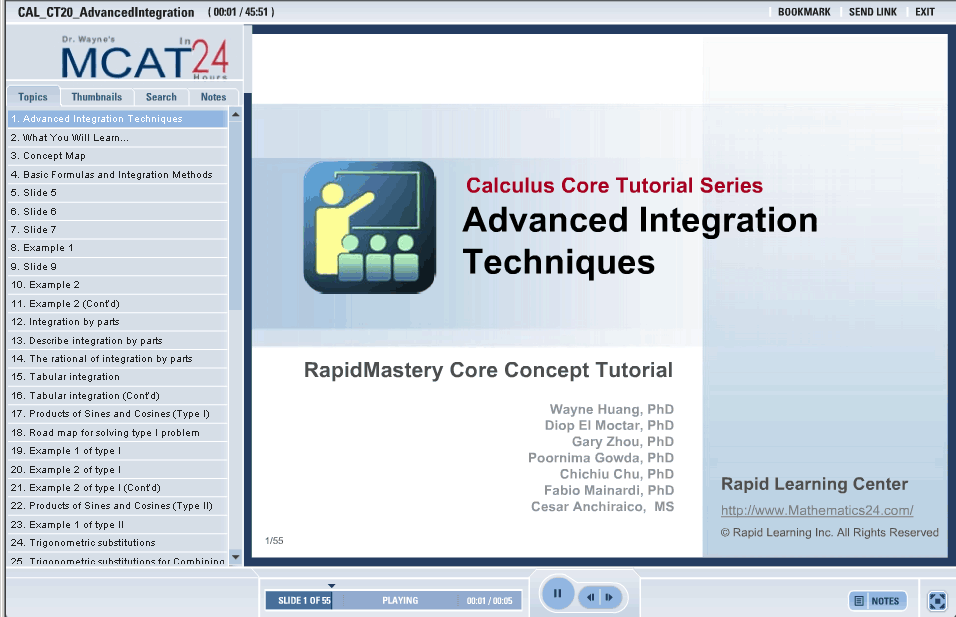The height and width of the screenshot is (617, 956).
Task: Click the teacher presentation icon on slide
Action: [369, 227]
